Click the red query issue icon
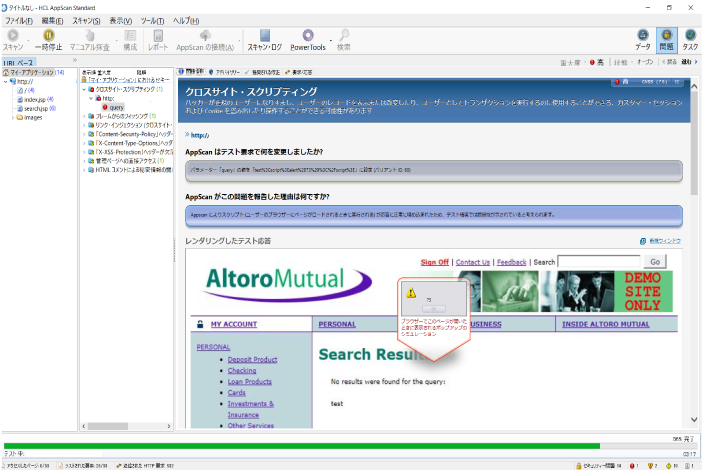 (x=105, y=107)
